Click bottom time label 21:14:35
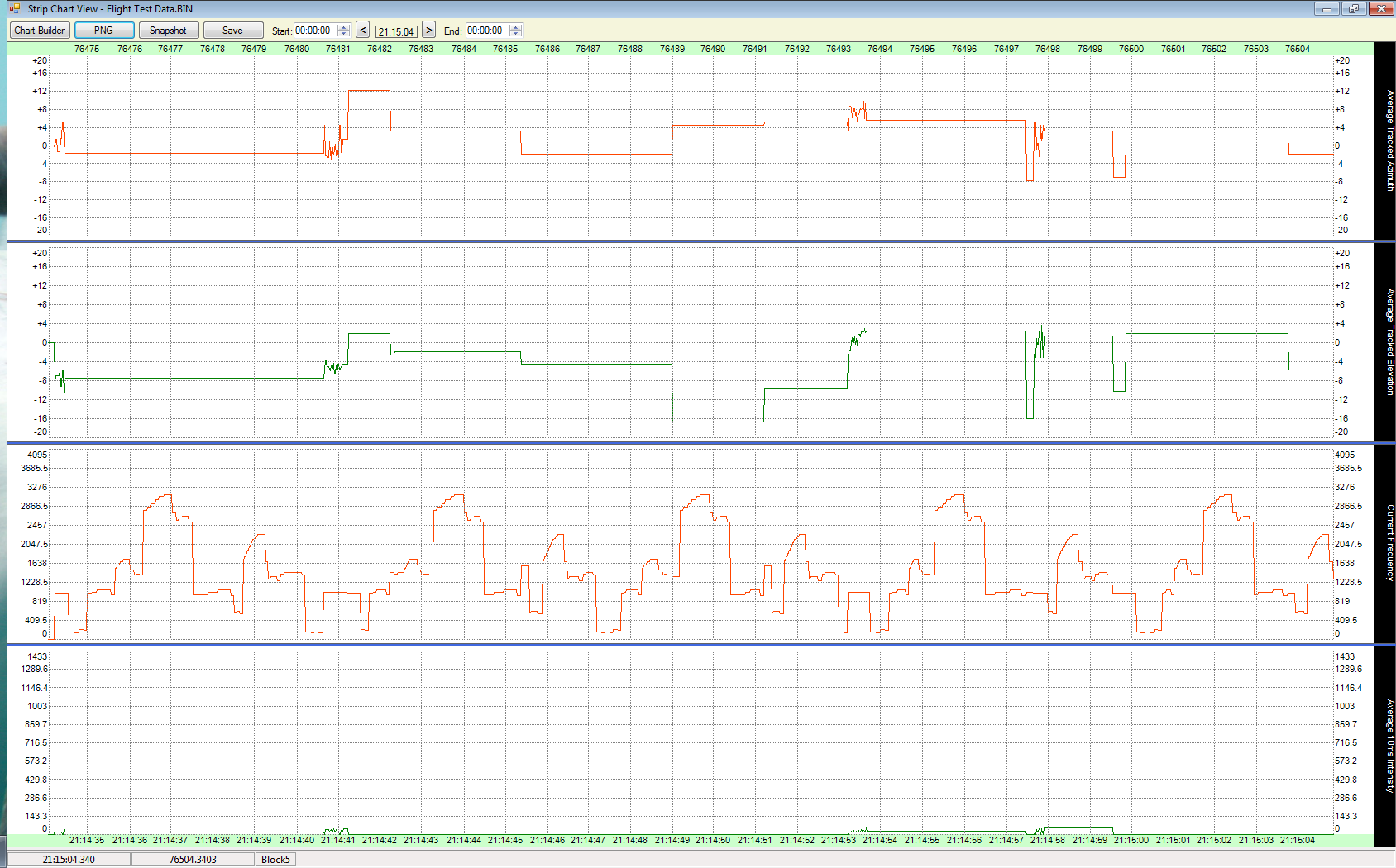The width and height of the screenshot is (1396, 868). (x=87, y=840)
